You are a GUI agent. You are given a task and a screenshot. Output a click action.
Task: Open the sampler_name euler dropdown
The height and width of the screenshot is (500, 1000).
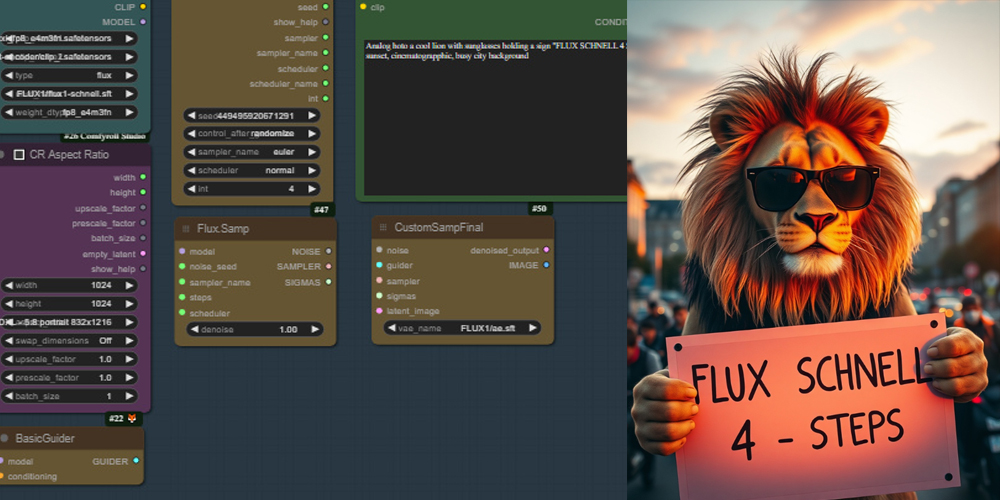coord(252,152)
